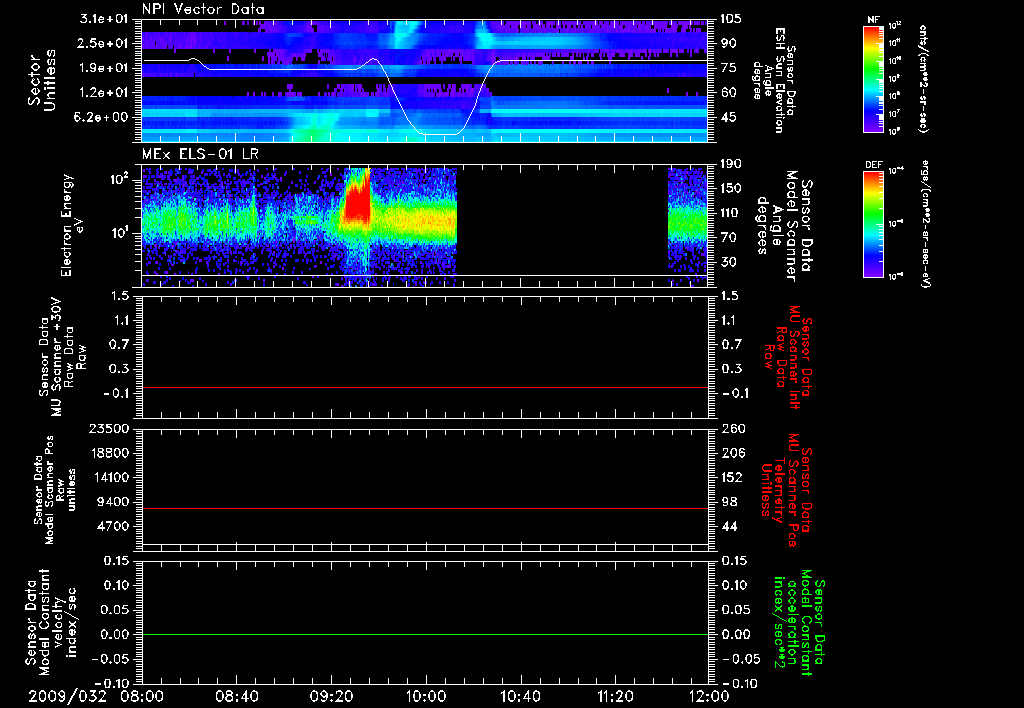Image resolution: width=1024 pixels, height=708 pixels.
Task: Click the '70' scanner angle axis value
Action: pyautogui.click(x=728, y=238)
